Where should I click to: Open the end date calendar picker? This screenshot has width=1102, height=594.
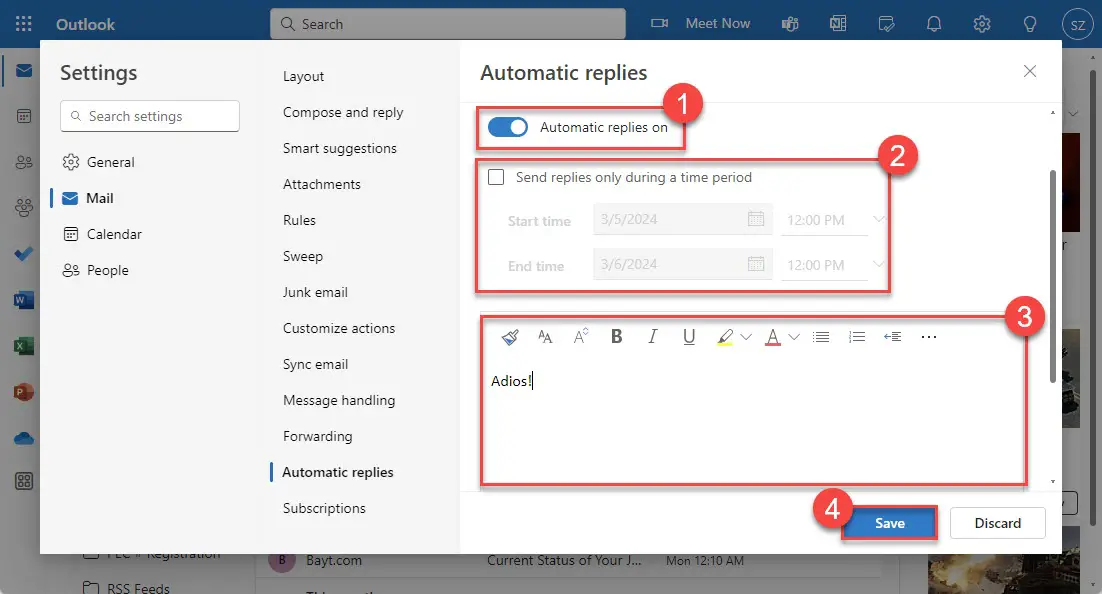[x=757, y=264]
